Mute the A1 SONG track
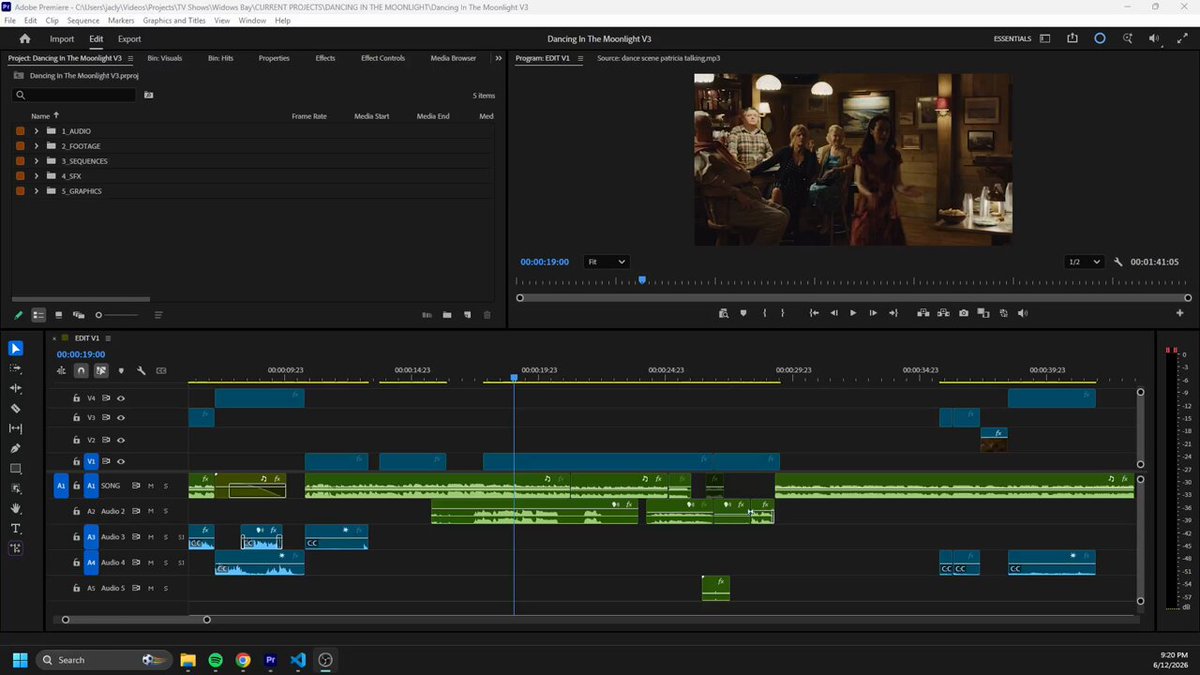The width and height of the screenshot is (1200, 675). (151, 486)
